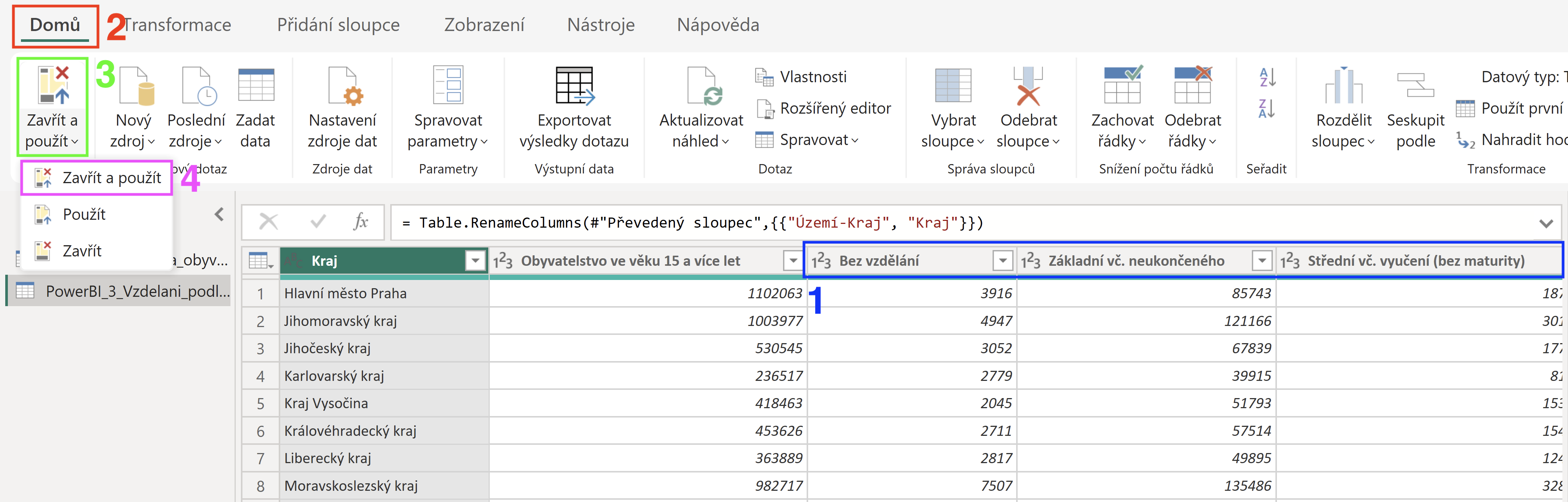Open the table options menu icon
The image size is (1568, 502).
(261, 261)
